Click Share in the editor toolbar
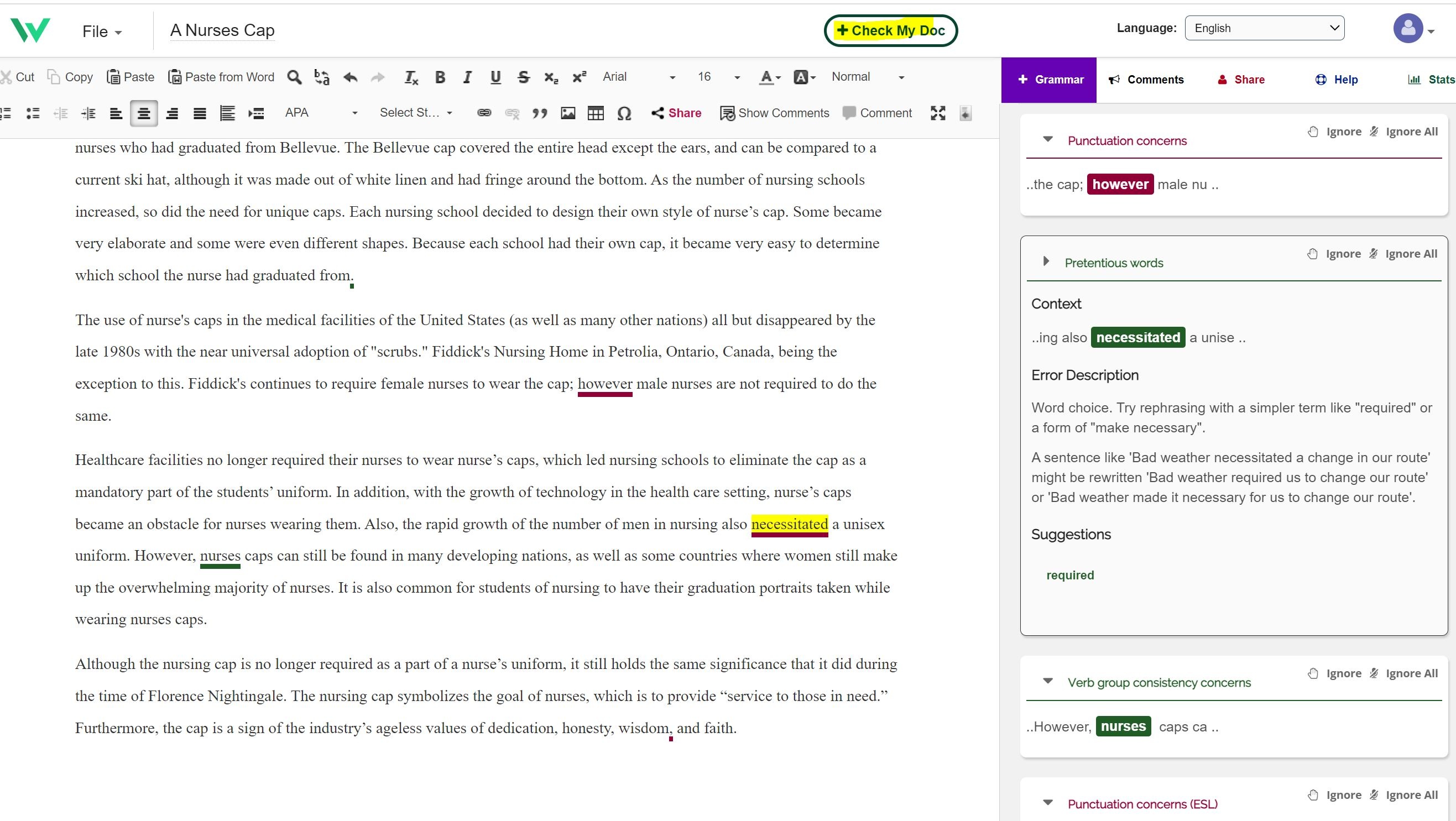Viewport: 1456px width, 821px height. tap(676, 113)
